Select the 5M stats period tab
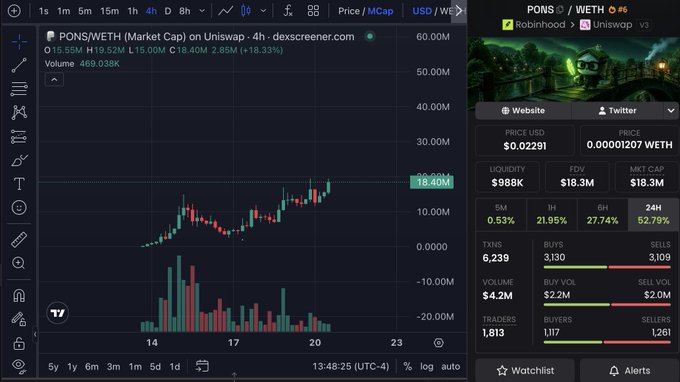 pyautogui.click(x=501, y=215)
